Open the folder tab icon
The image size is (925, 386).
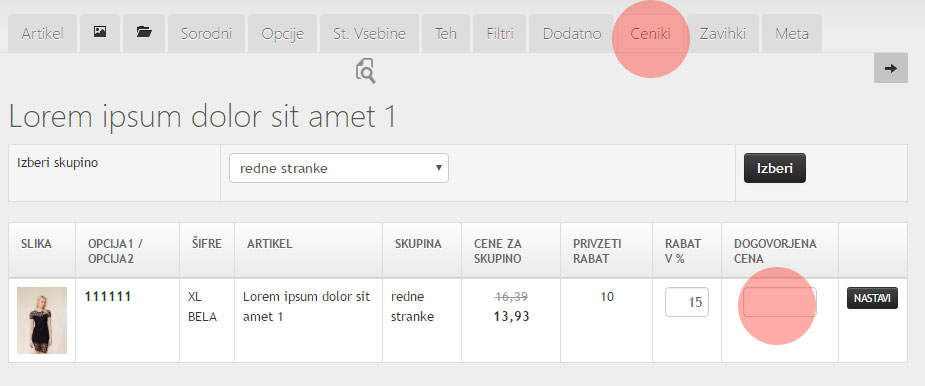coord(143,33)
